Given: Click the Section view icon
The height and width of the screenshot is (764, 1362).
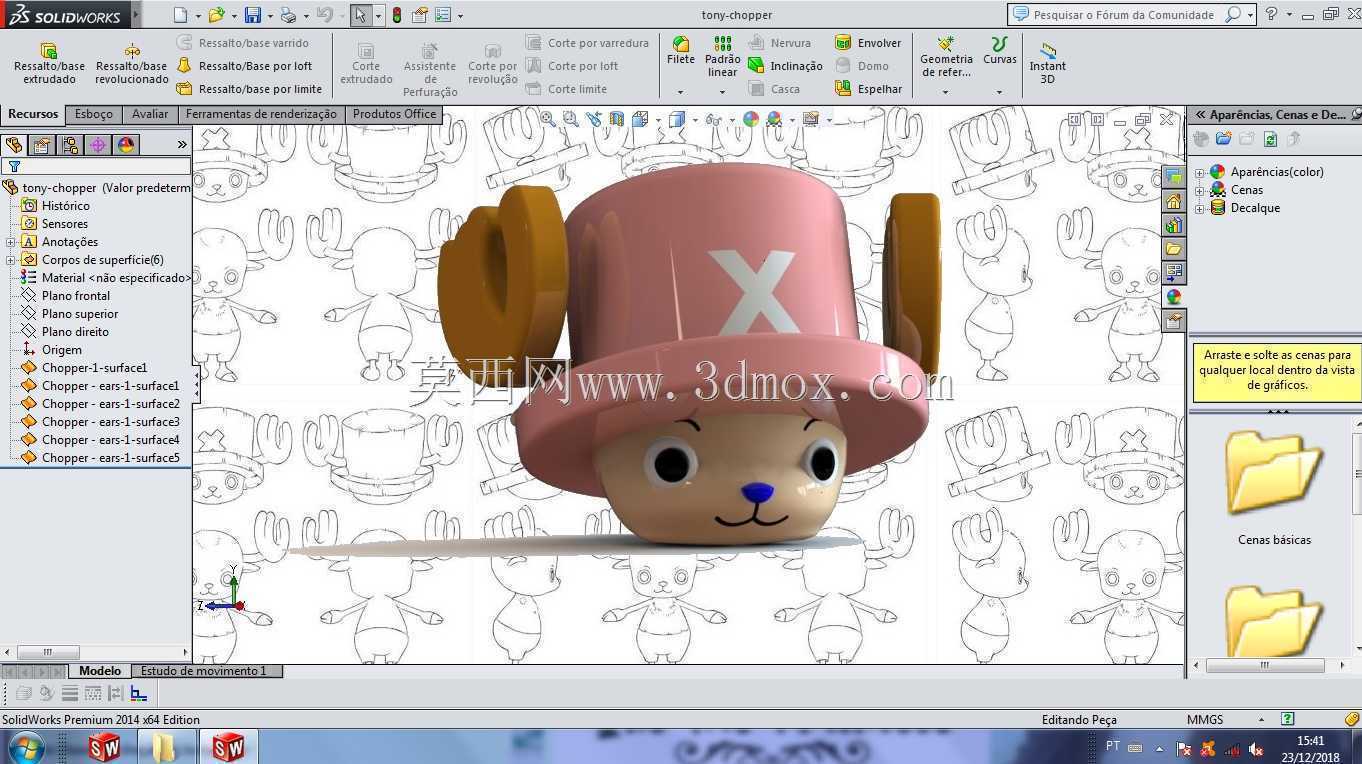Looking at the screenshot, I should (617, 119).
